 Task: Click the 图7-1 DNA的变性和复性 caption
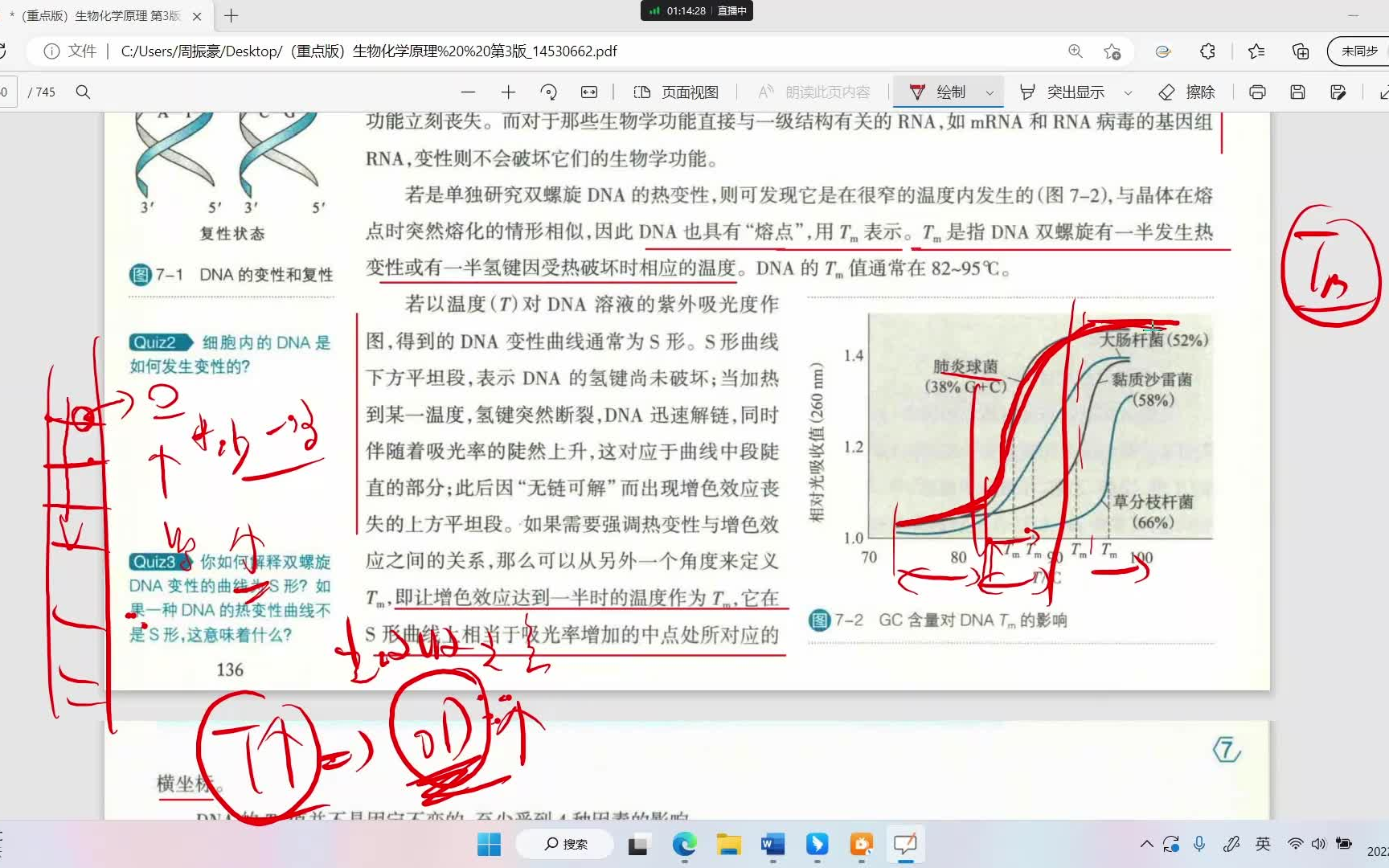pos(231,275)
